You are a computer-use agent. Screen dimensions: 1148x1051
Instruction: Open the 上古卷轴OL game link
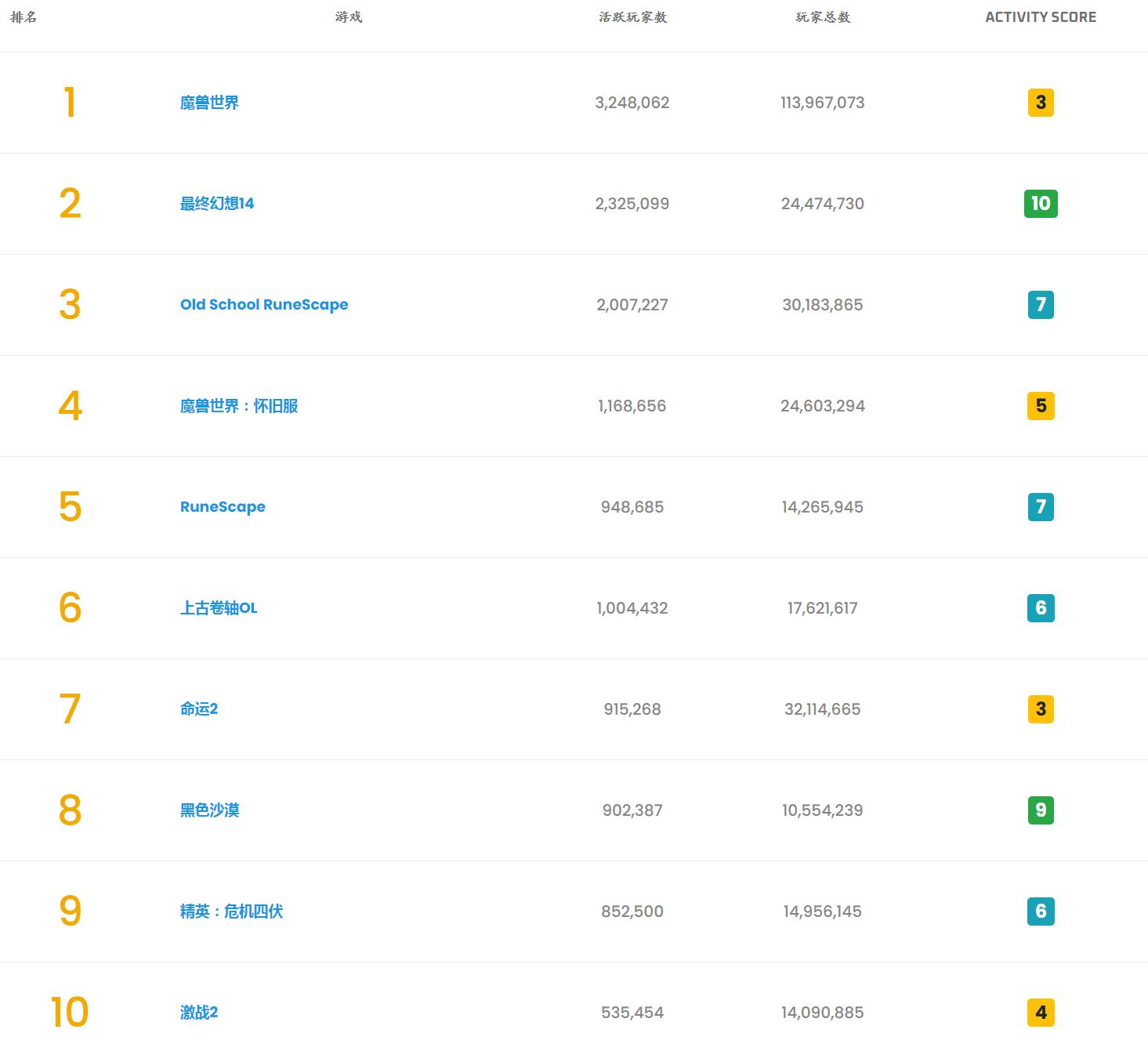coord(218,608)
